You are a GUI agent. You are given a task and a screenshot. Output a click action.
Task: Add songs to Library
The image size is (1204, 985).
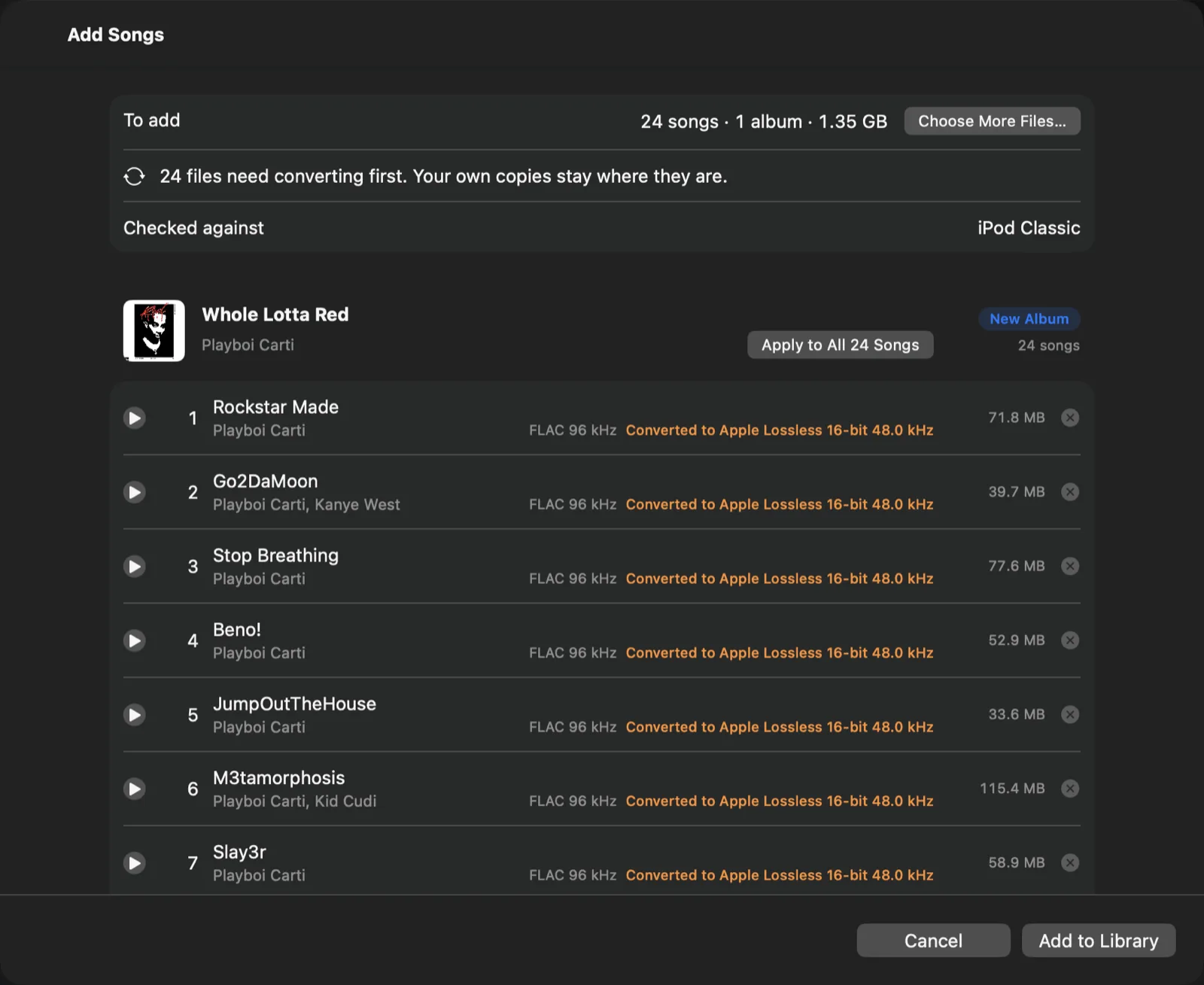click(x=1099, y=941)
